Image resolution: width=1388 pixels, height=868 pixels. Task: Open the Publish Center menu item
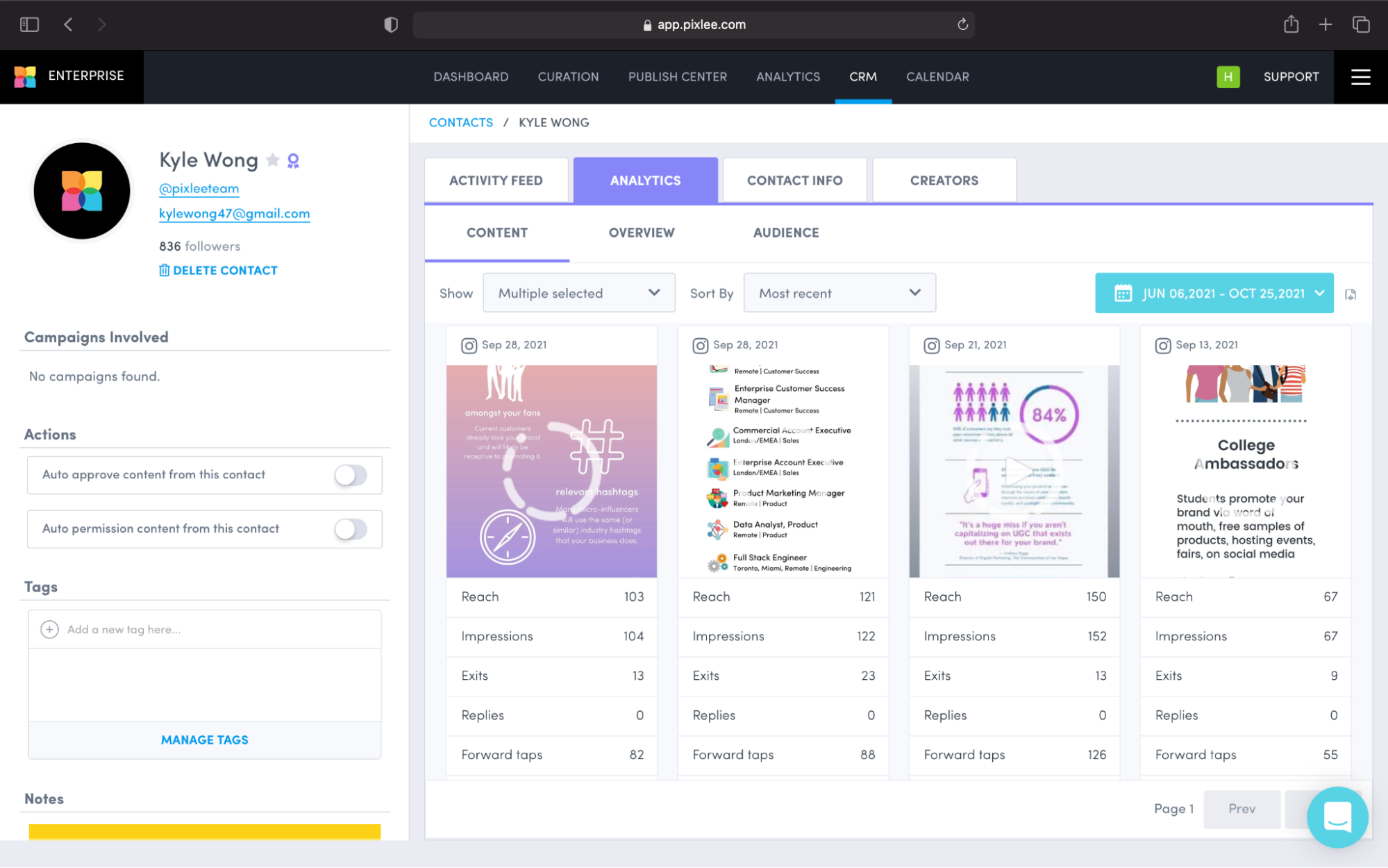pos(677,77)
